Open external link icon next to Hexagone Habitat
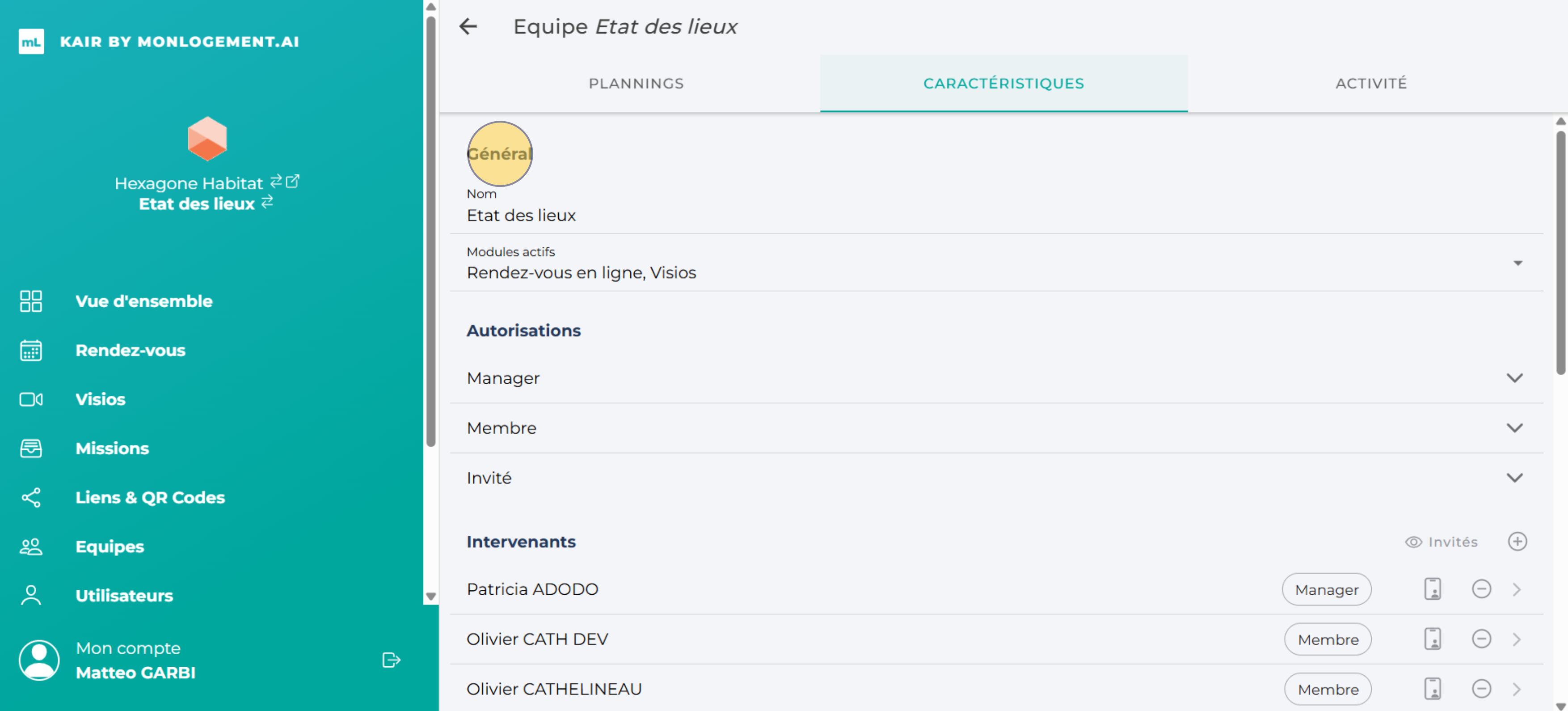This screenshot has width=1568, height=711. pyautogui.click(x=293, y=182)
